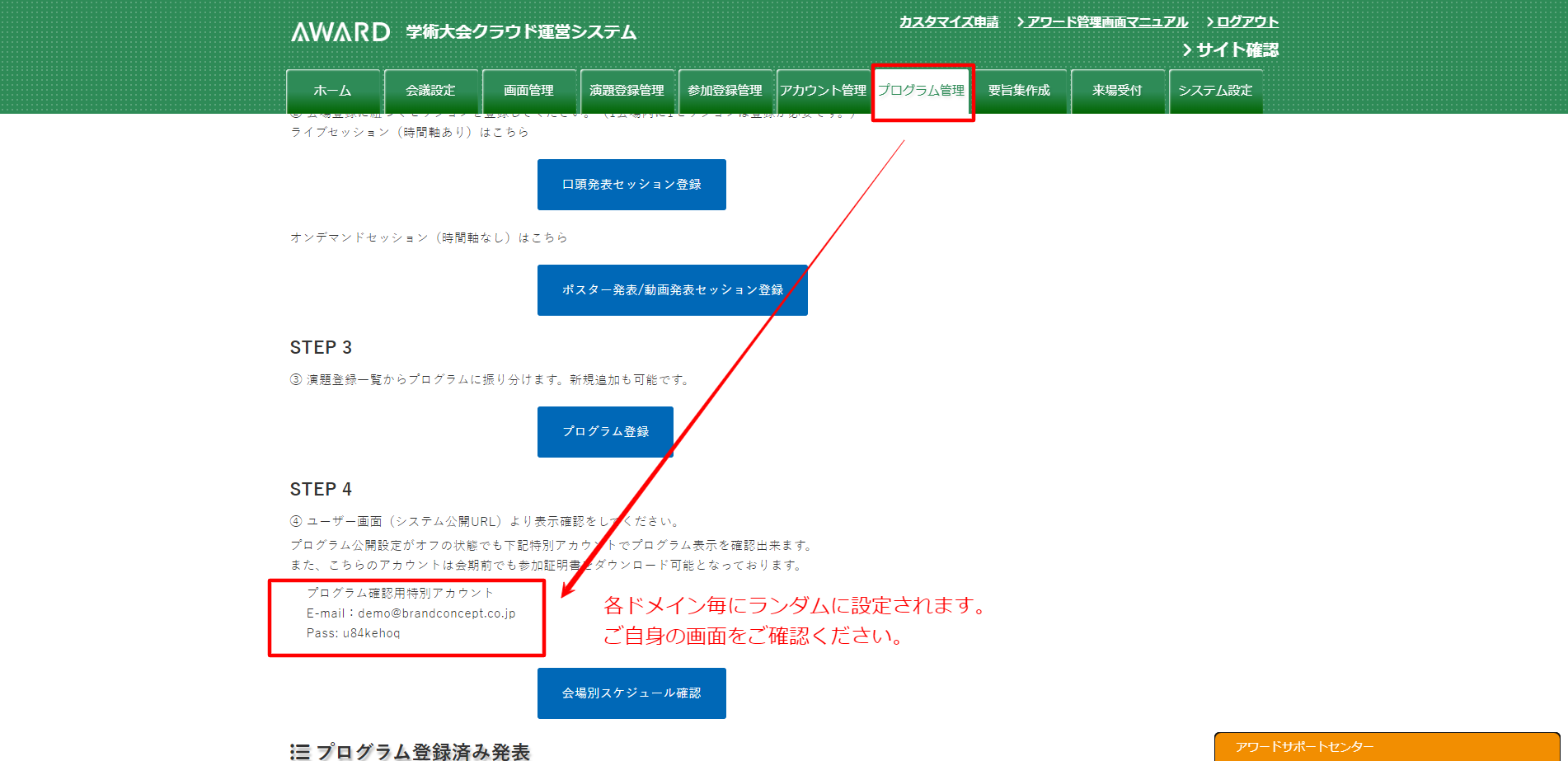Image resolution: width=1568 pixels, height=761 pixels.
Task: Select the 参加登録管理 tab
Action: (725, 91)
